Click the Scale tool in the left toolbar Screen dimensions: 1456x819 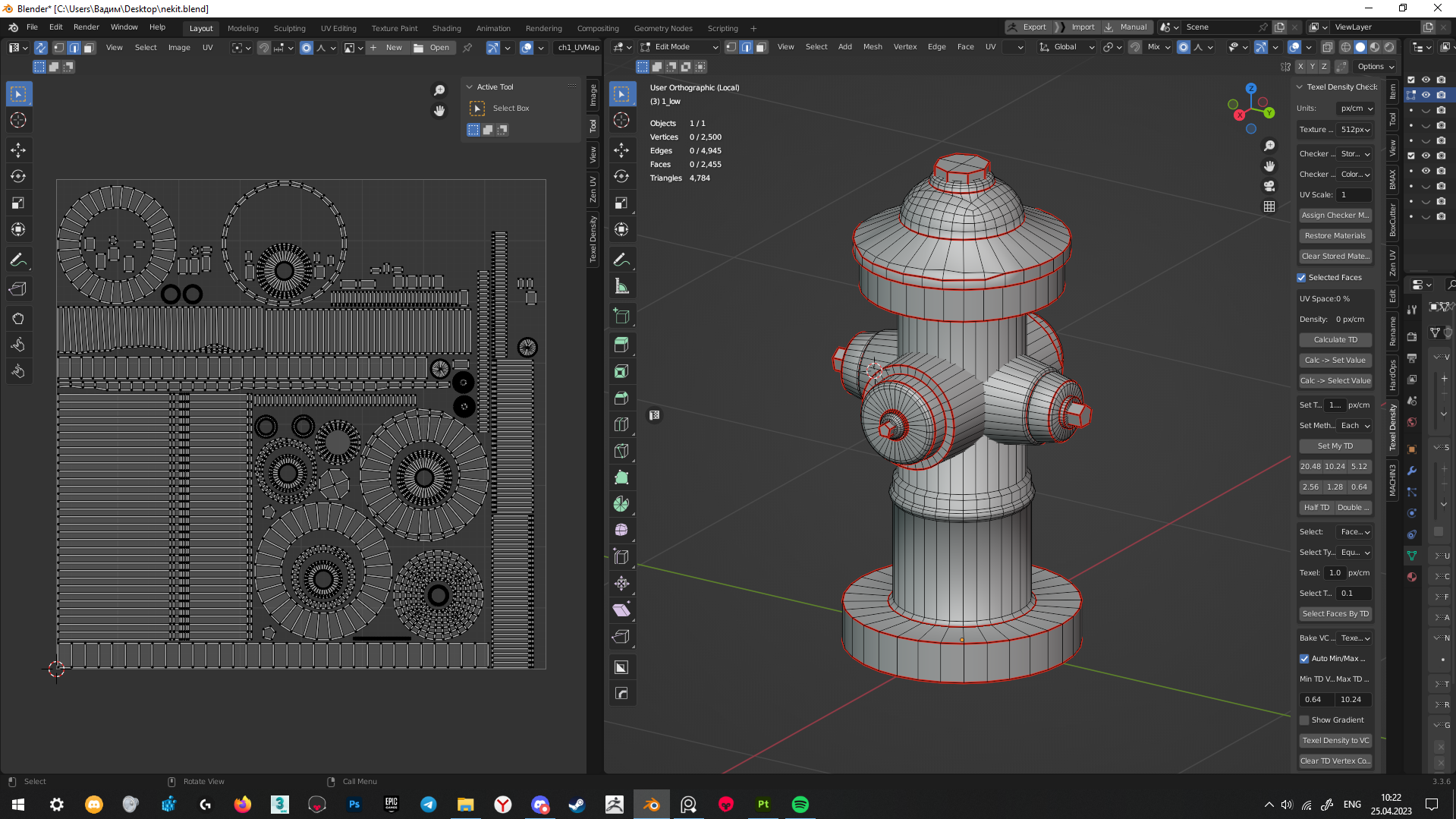click(19, 203)
